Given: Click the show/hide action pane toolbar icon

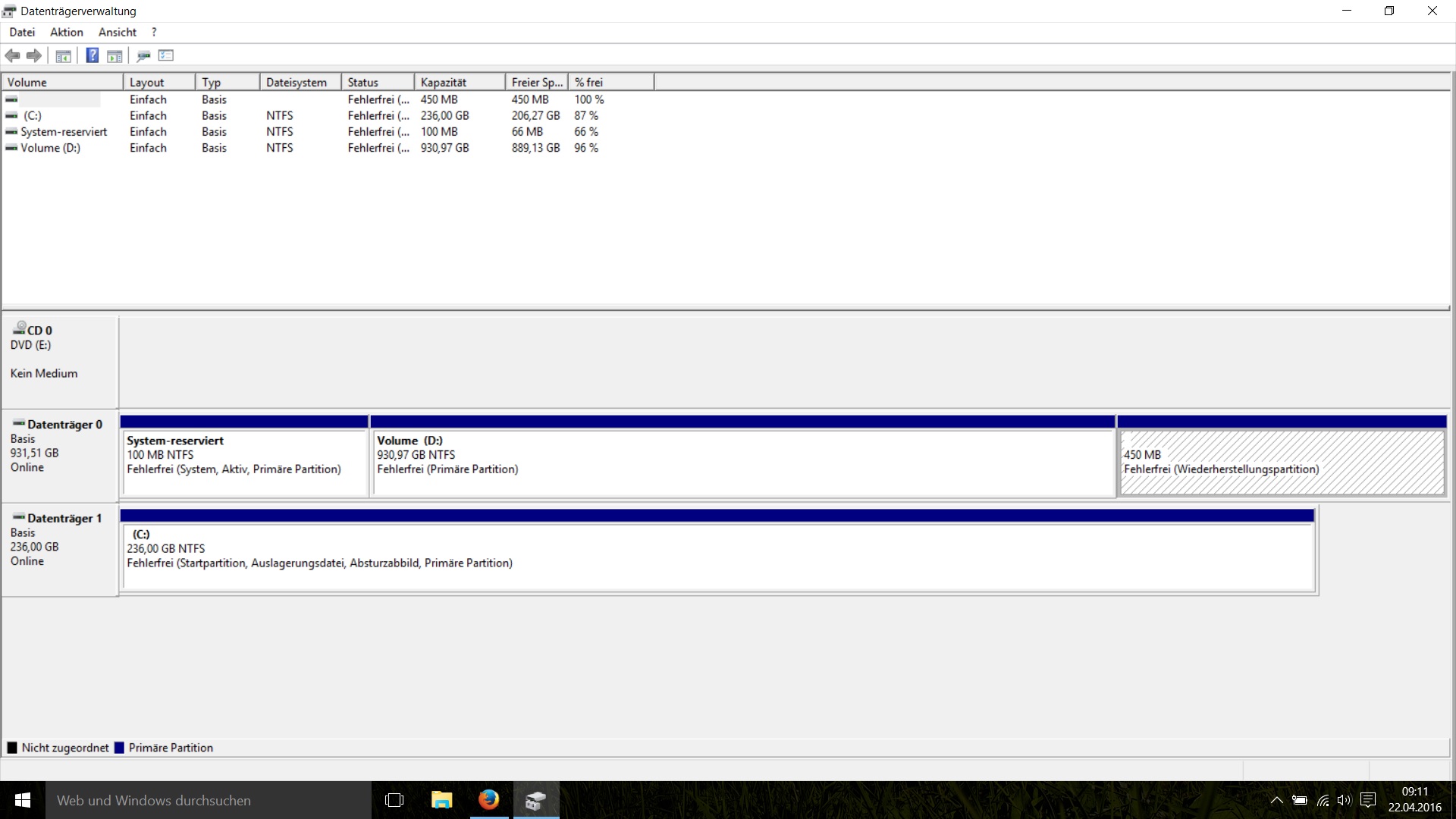Looking at the screenshot, I should pyautogui.click(x=115, y=55).
